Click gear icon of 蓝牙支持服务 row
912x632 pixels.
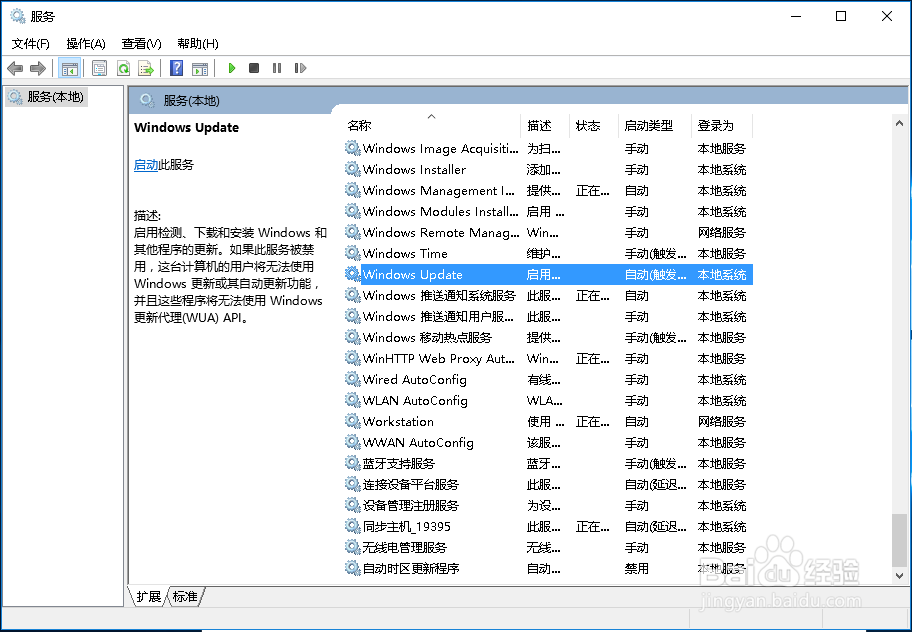tap(352, 463)
